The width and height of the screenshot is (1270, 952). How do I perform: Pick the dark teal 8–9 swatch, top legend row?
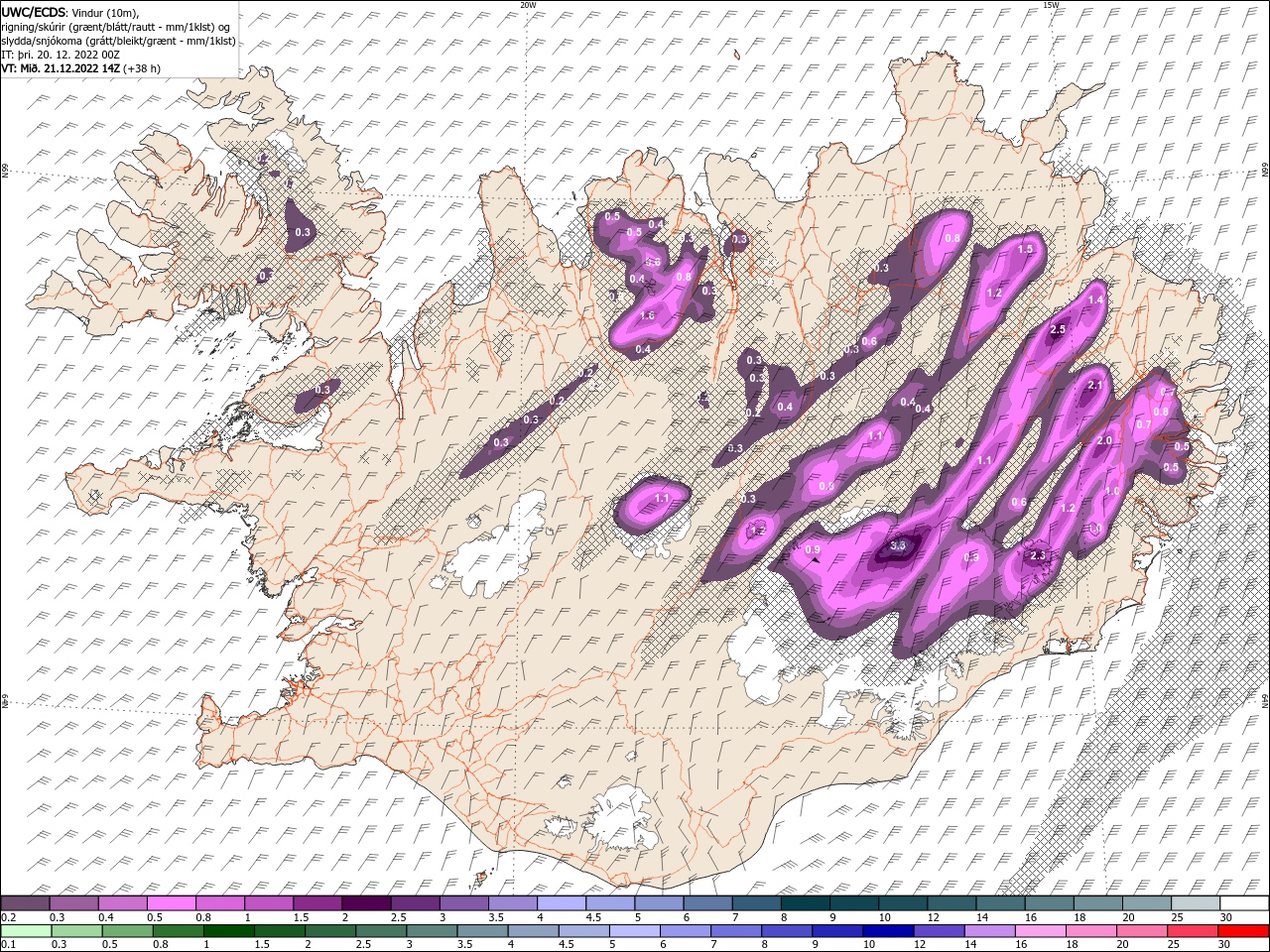tap(805, 902)
